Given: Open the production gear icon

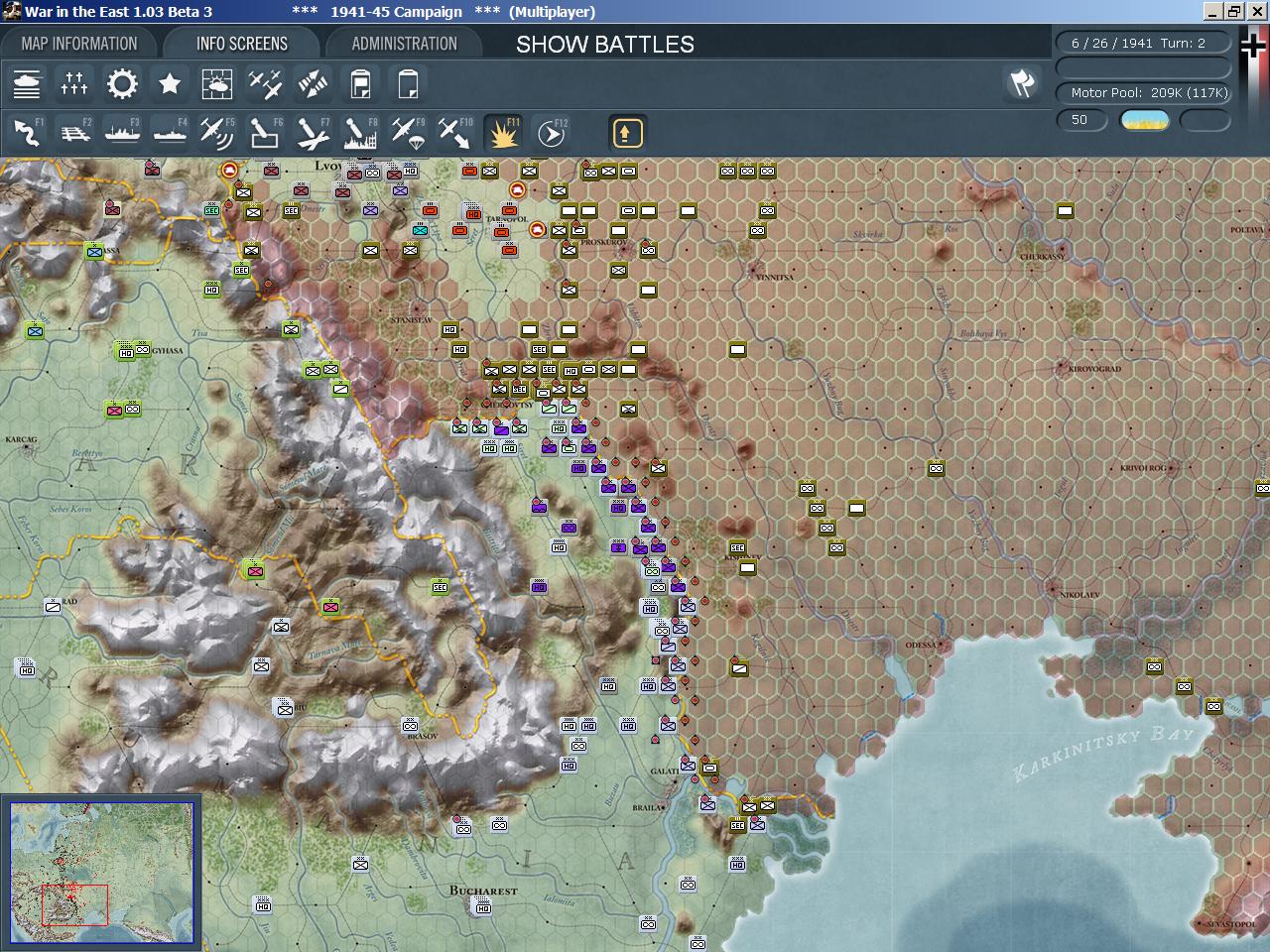Looking at the screenshot, I should coord(122,84).
